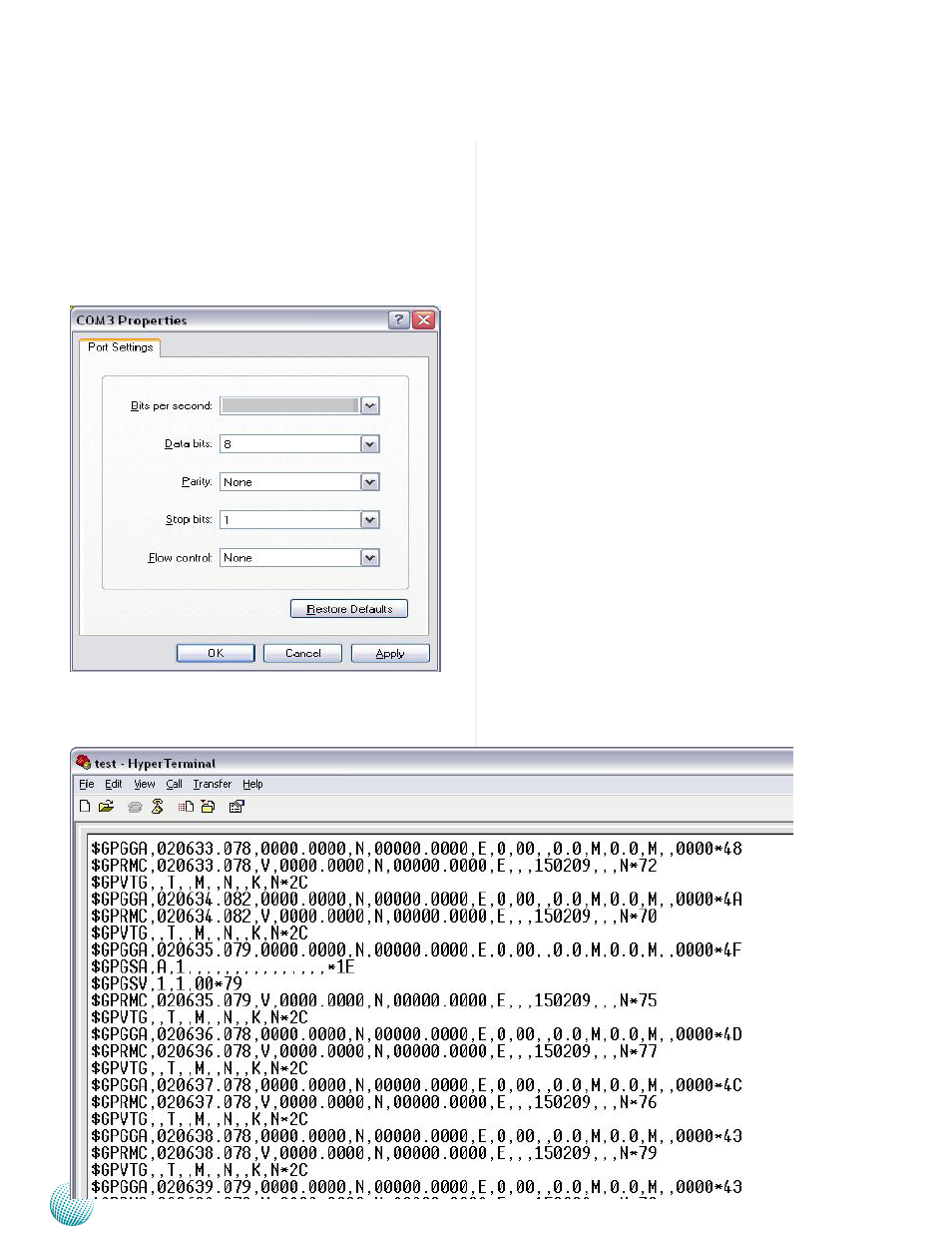Click the Receive icon in HyperTerminal toolbar
The height and width of the screenshot is (1233, 952).
point(208,806)
